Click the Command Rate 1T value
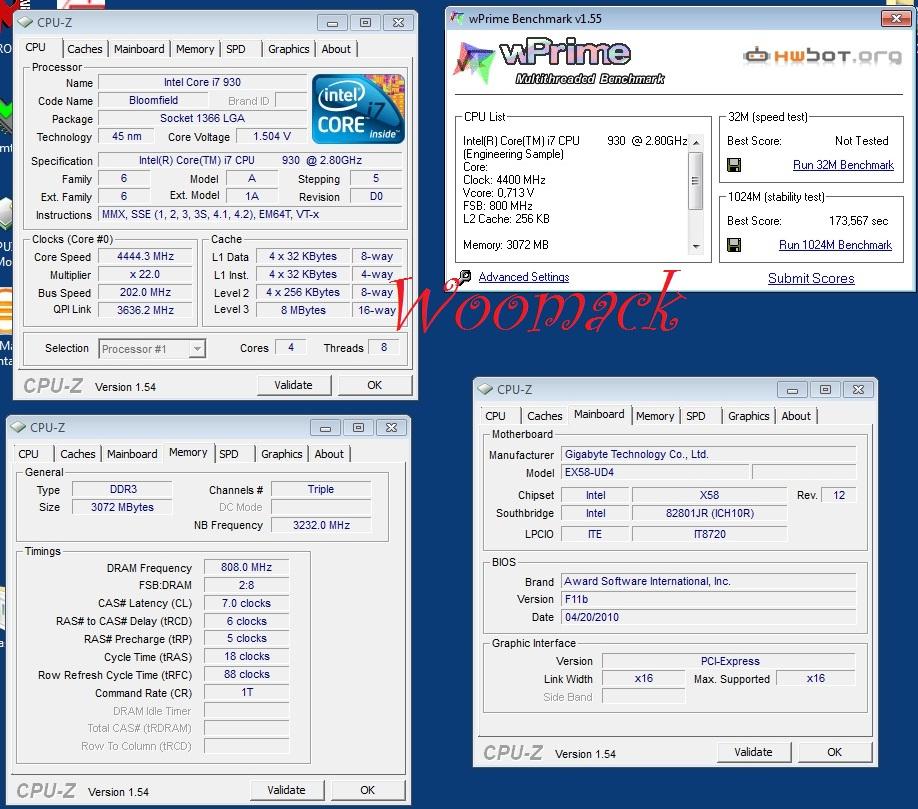This screenshot has height=809, width=918. click(246, 693)
